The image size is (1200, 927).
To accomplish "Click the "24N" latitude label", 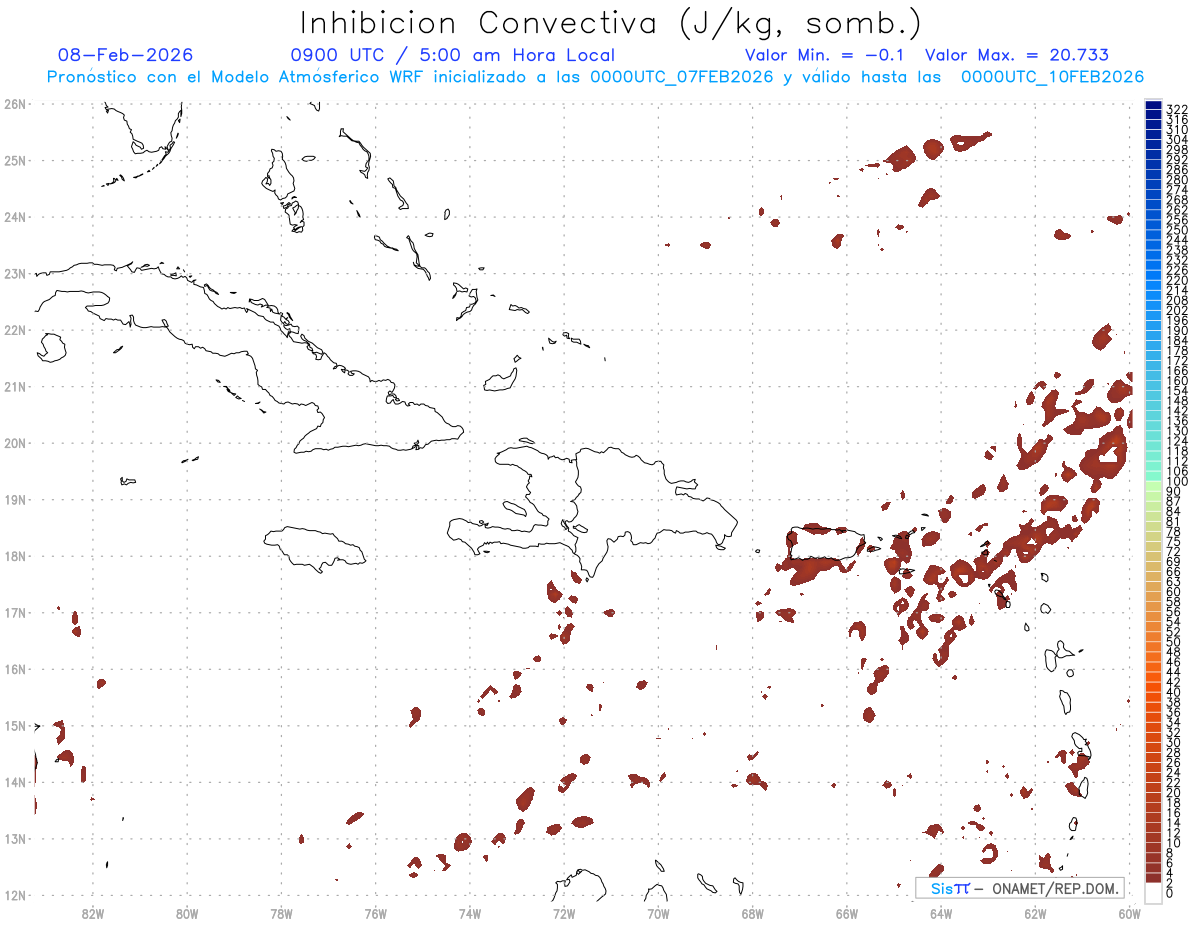I will [x=15, y=217].
